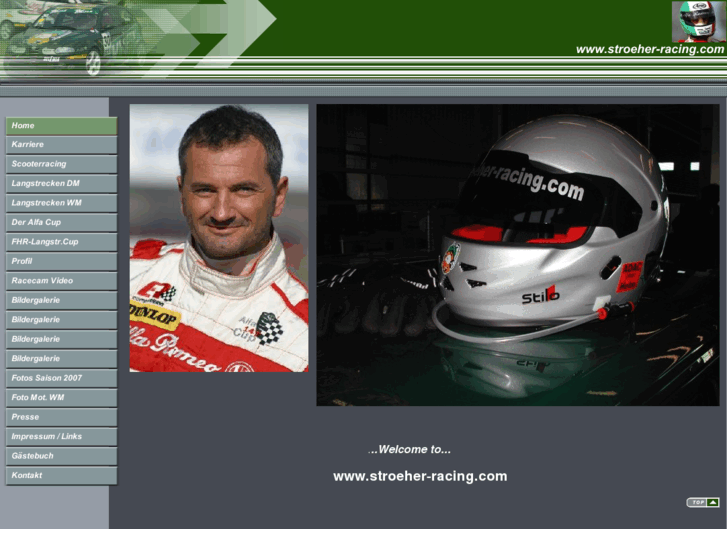Go to the Scooterracing section
Image resolution: width=727 pixels, height=545 pixels.
click(61, 165)
